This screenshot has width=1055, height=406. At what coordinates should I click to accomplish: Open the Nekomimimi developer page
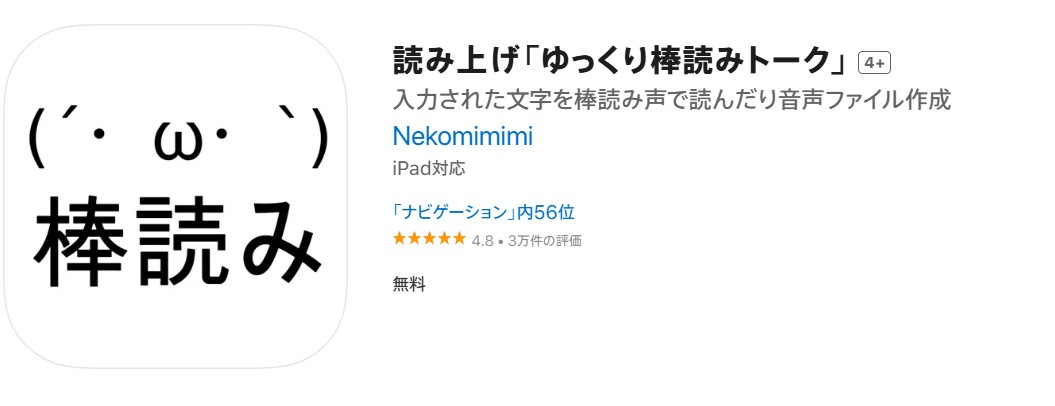(x=463, y=136)
